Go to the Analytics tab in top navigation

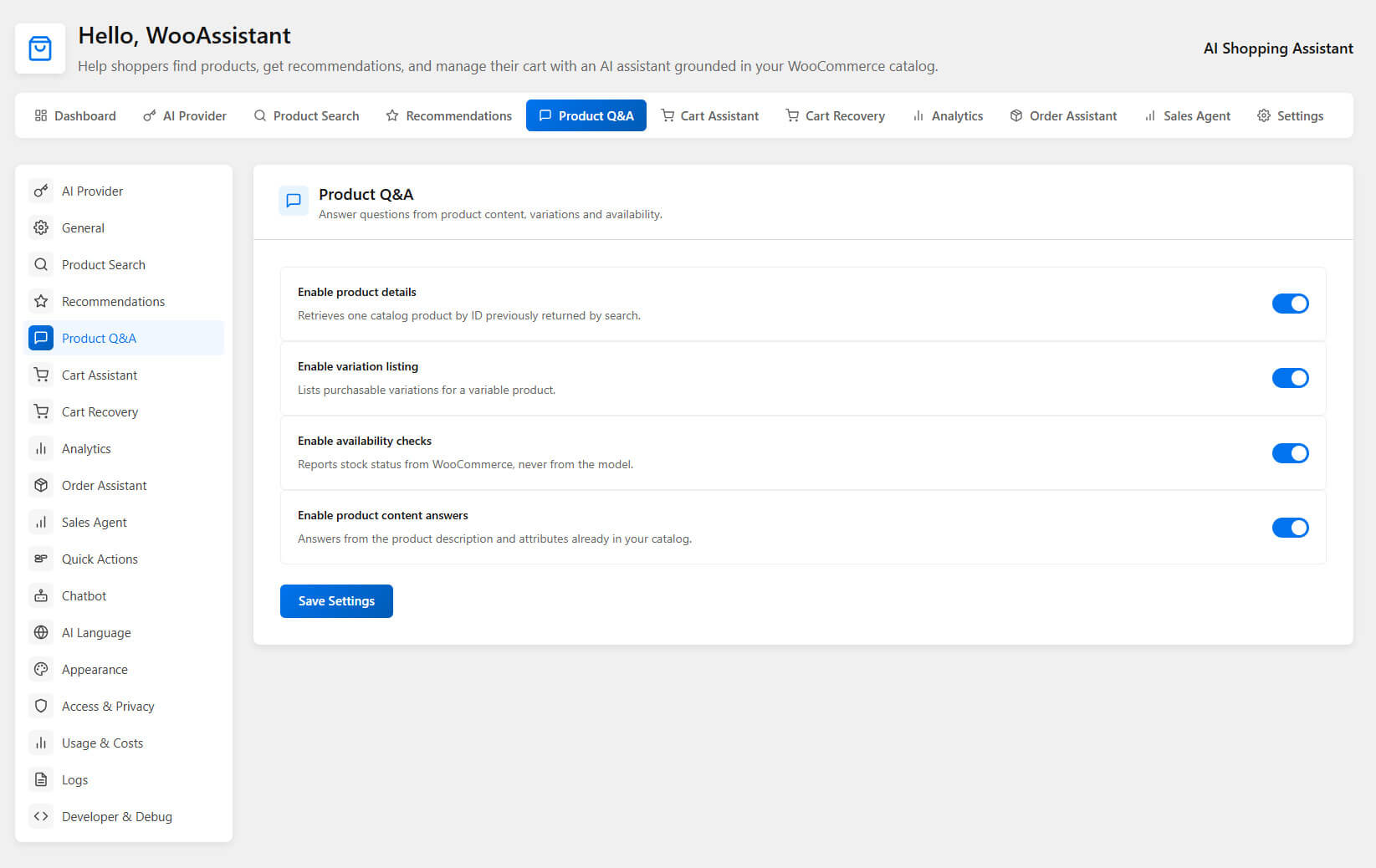(948, 116)
